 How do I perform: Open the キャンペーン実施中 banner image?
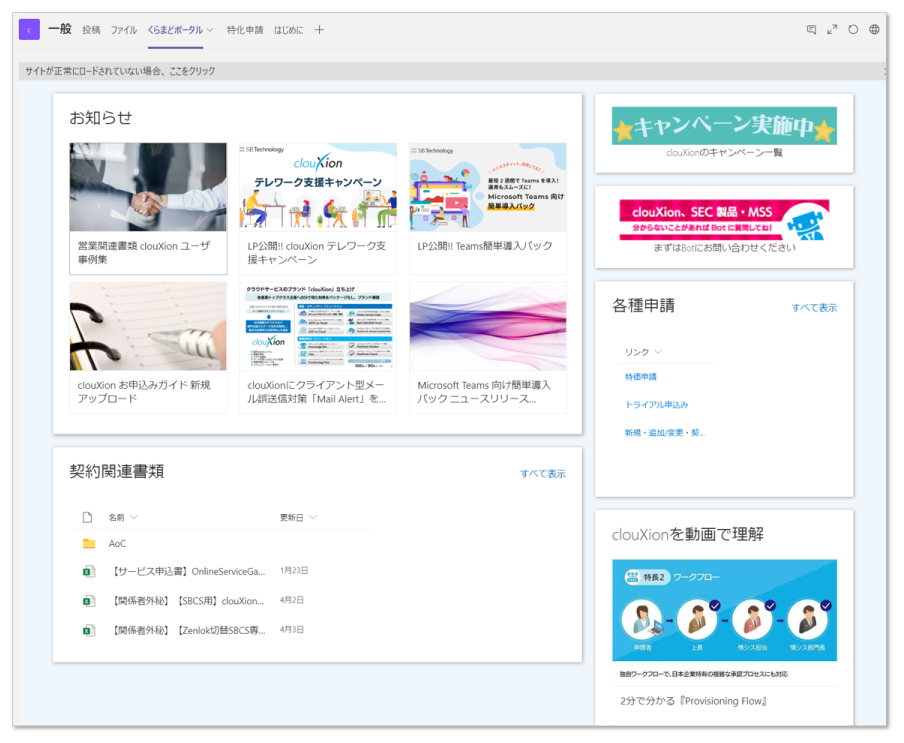click(724, 126)
